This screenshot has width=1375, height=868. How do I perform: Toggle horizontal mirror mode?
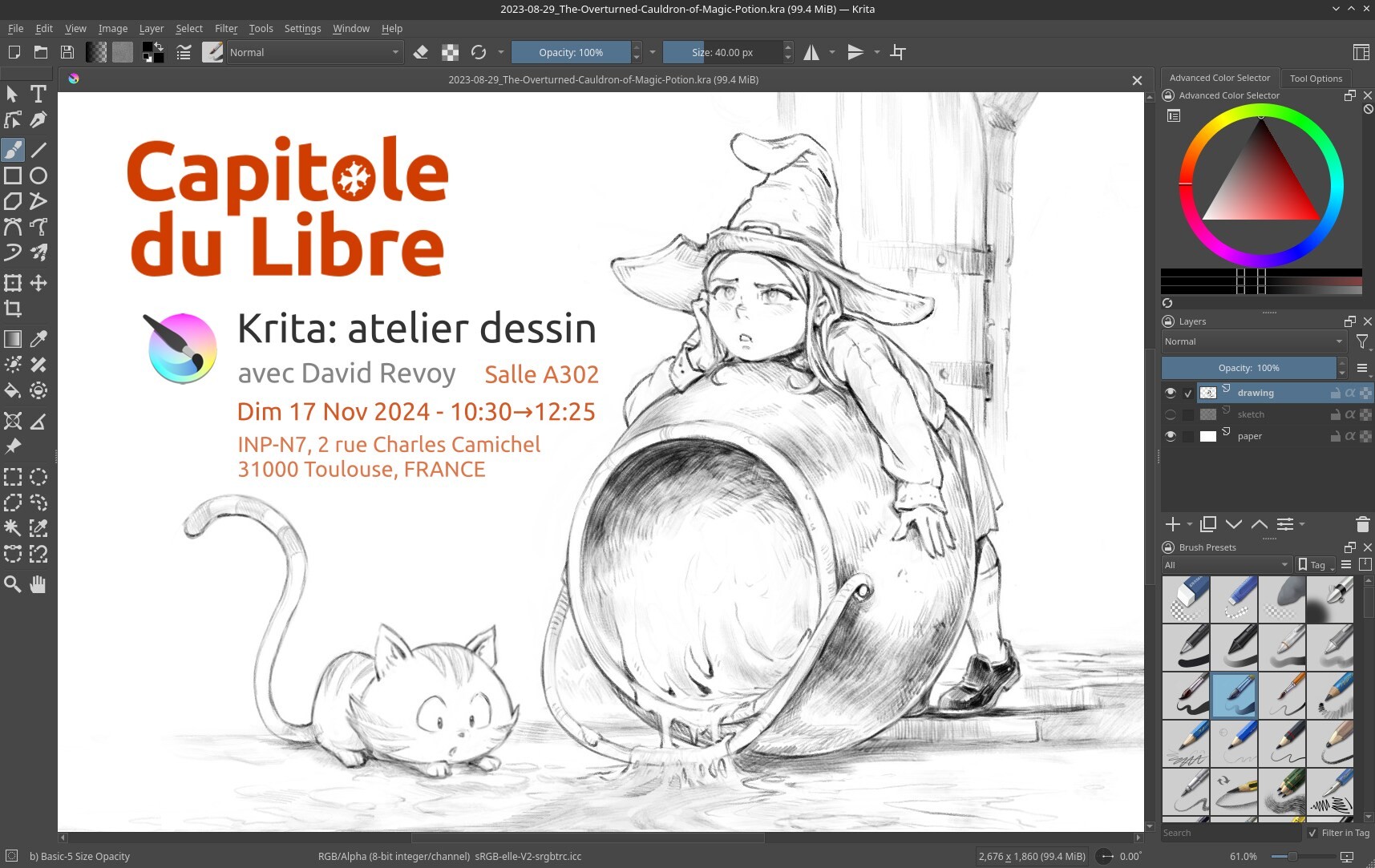tap(811, 52)
